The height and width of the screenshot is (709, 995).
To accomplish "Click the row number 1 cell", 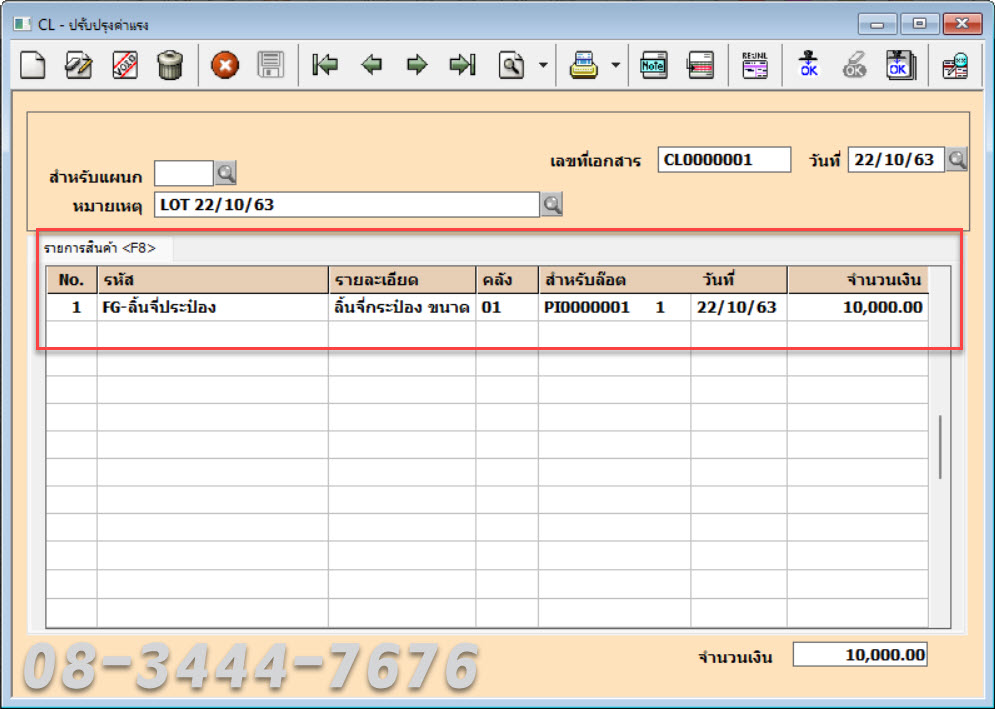I will coord(72,307).
